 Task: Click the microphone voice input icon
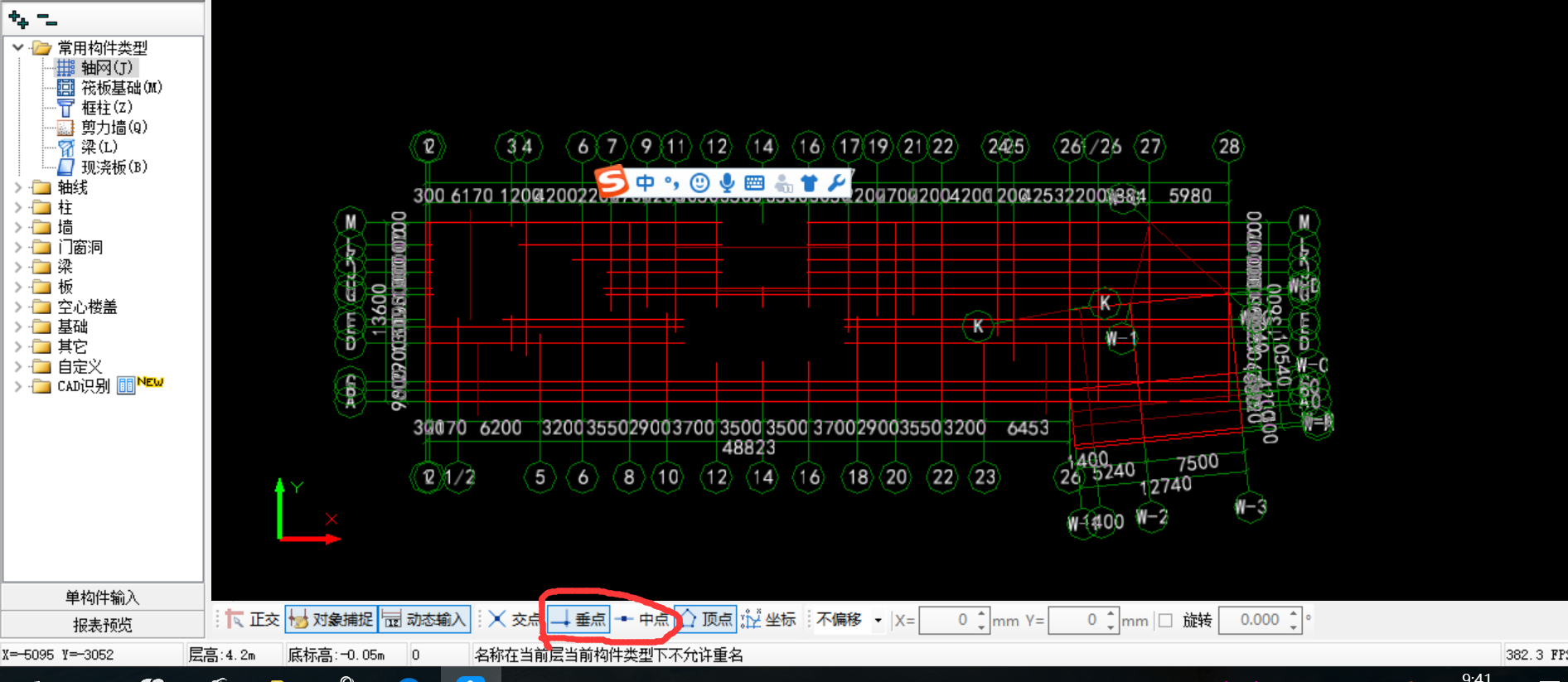727,183
